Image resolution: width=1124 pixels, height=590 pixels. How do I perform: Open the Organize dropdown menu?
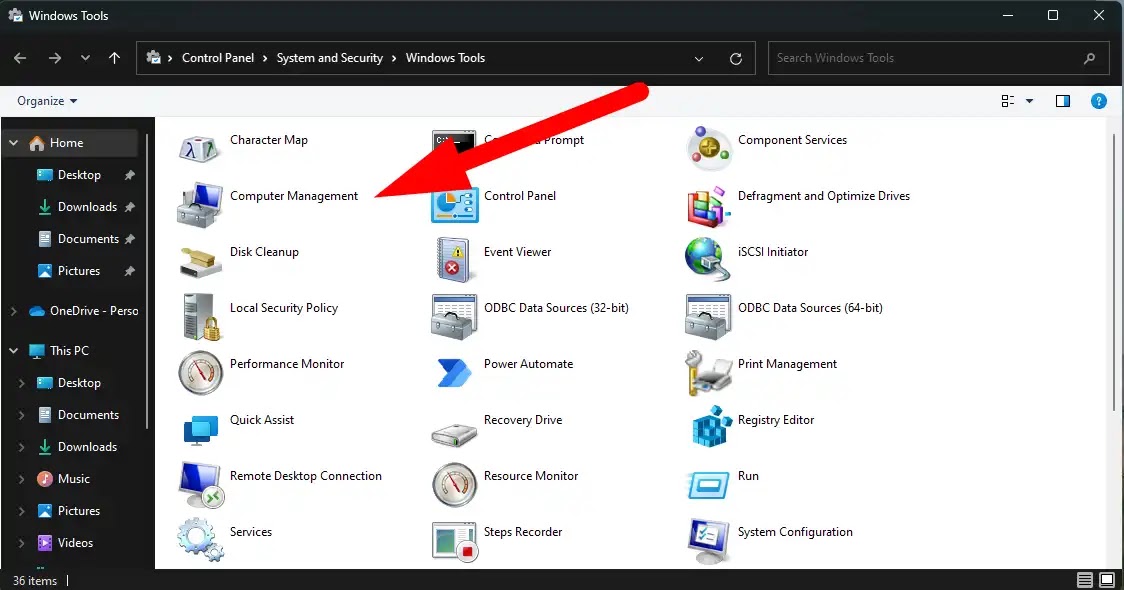[x=47, y=101]
